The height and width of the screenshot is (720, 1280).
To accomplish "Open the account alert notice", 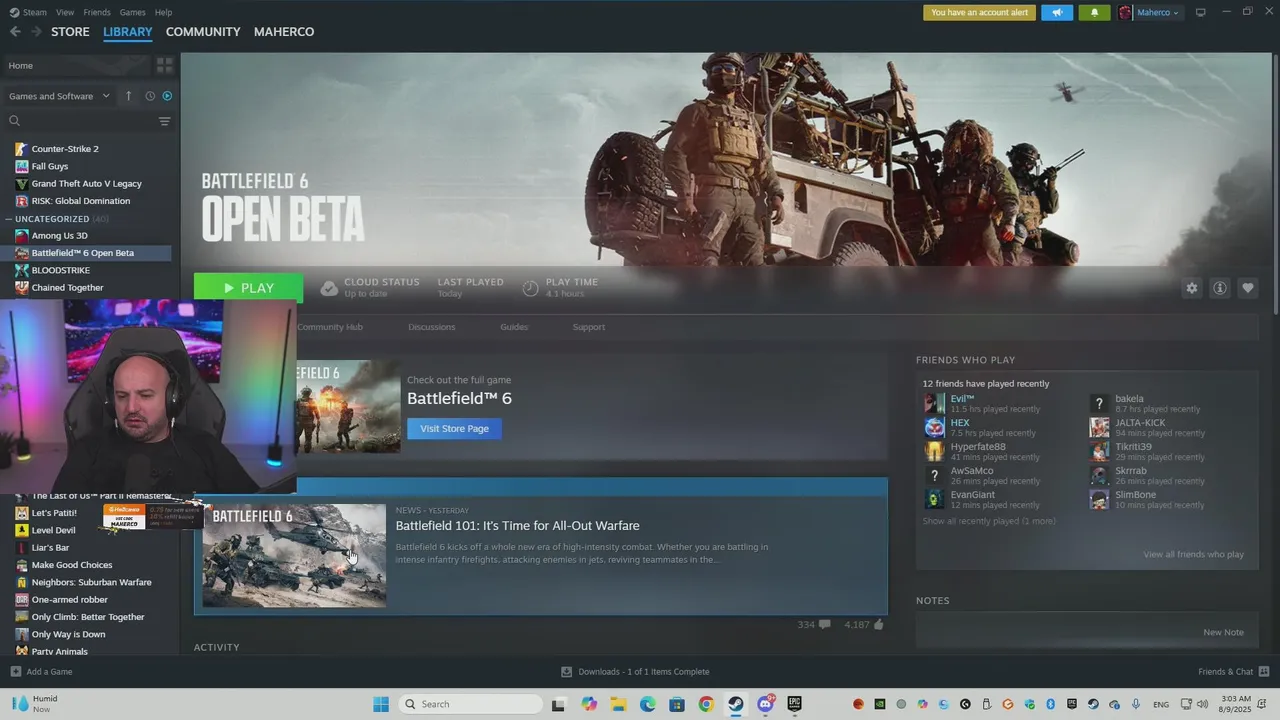I will click(x=979, y=13).
